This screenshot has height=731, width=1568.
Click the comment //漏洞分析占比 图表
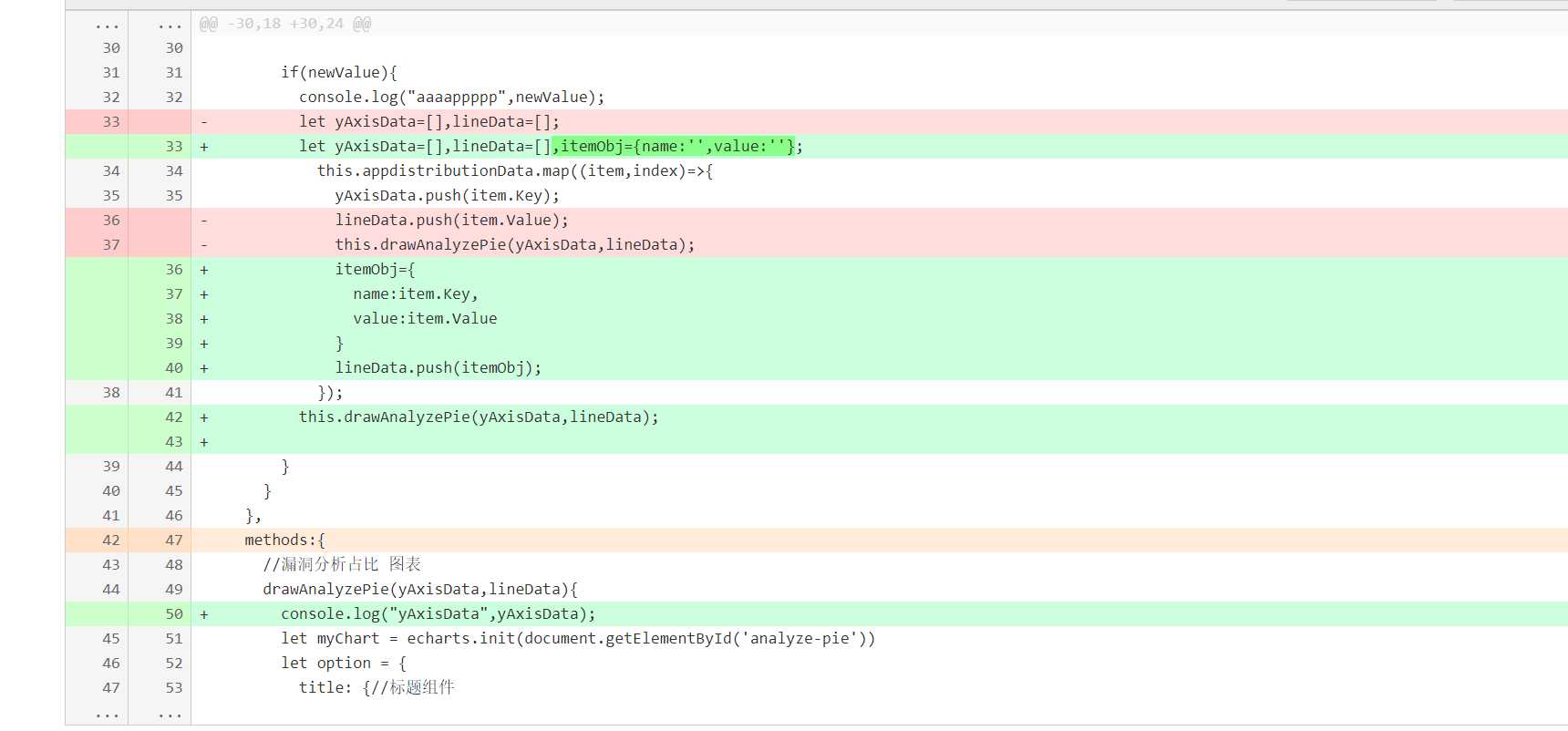342,564
